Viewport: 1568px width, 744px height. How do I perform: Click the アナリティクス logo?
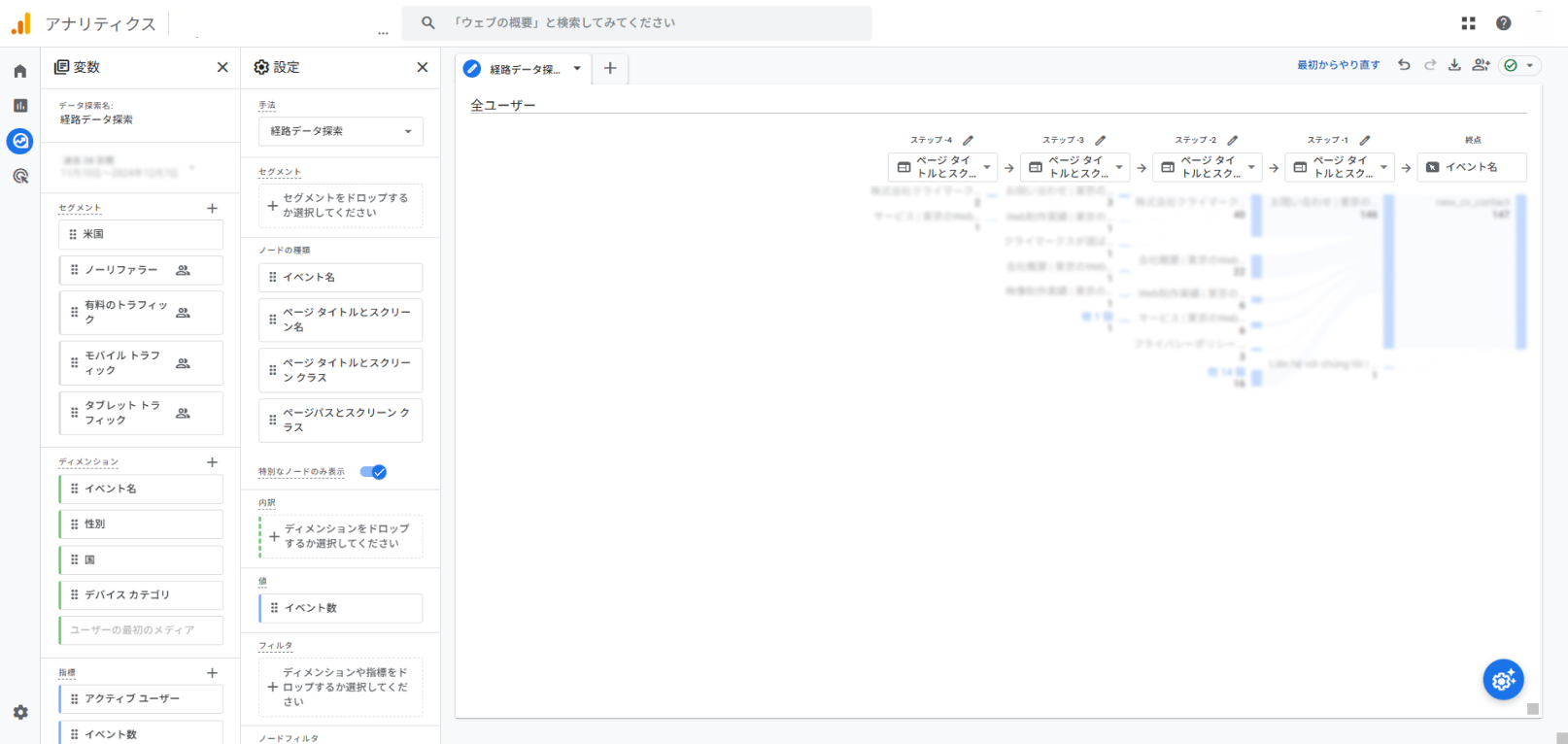84,23
